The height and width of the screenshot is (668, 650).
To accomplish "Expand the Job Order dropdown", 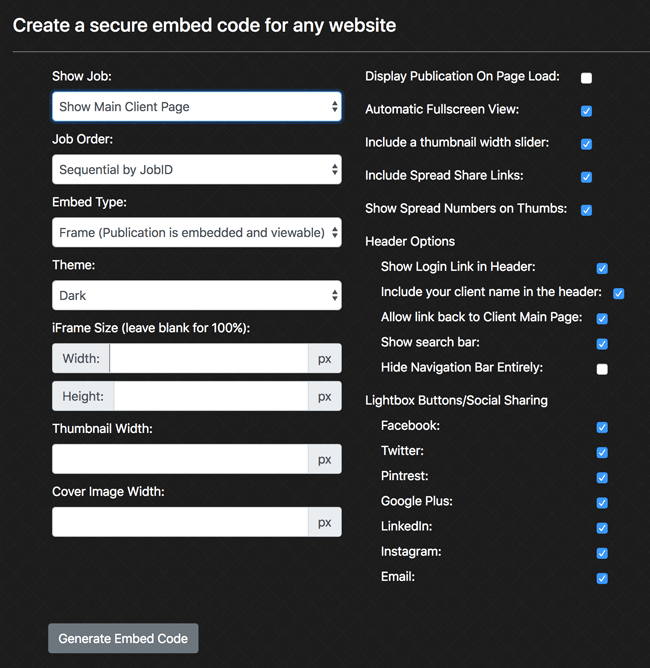I will click(196, 170).
